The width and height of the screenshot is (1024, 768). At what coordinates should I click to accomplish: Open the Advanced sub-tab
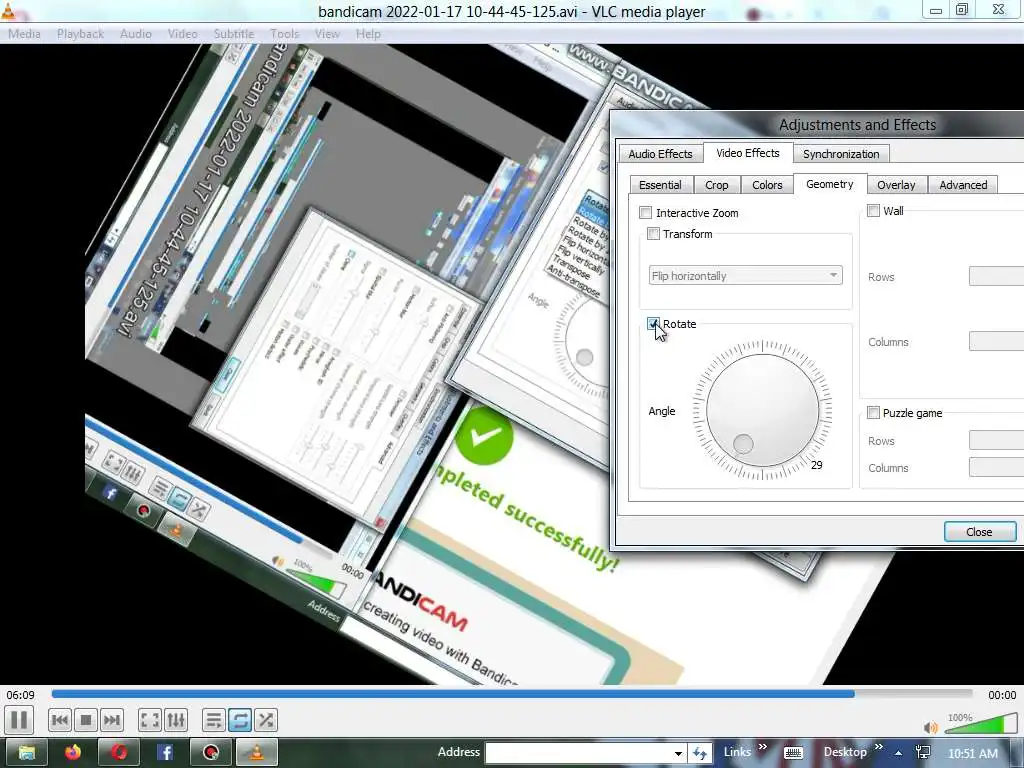pyautogui.click(x=963, y=185)
